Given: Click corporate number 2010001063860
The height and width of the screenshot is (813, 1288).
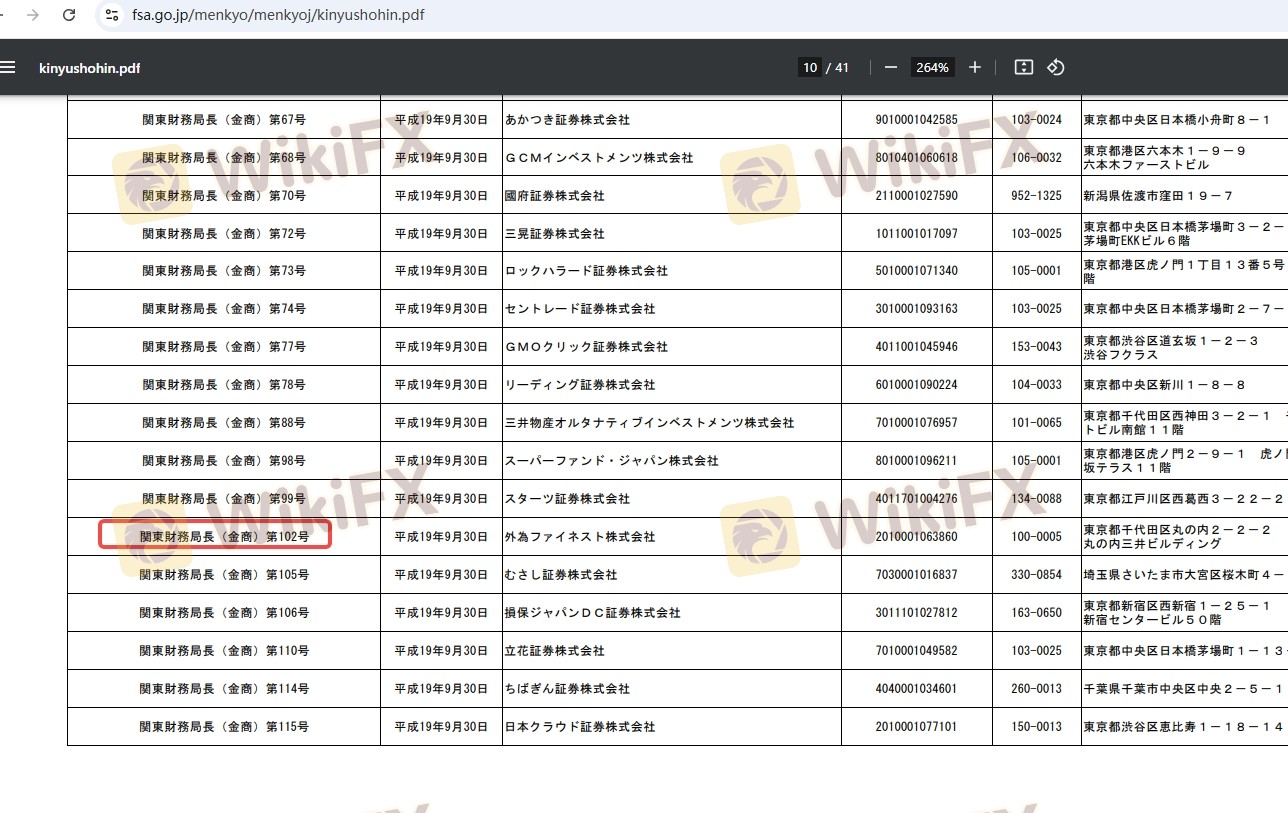Looking at the screenshot, I should (x=916, y=537).
